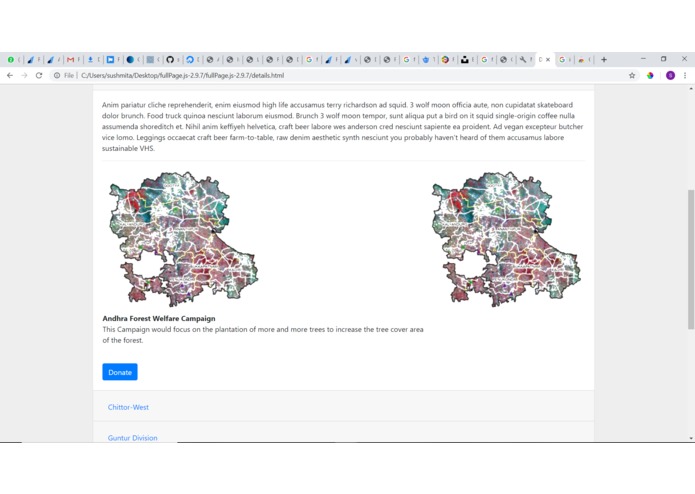Open the colorful extension icon in toolbar
This screenshot has width=695, height=494.
[x=650, y=75]
